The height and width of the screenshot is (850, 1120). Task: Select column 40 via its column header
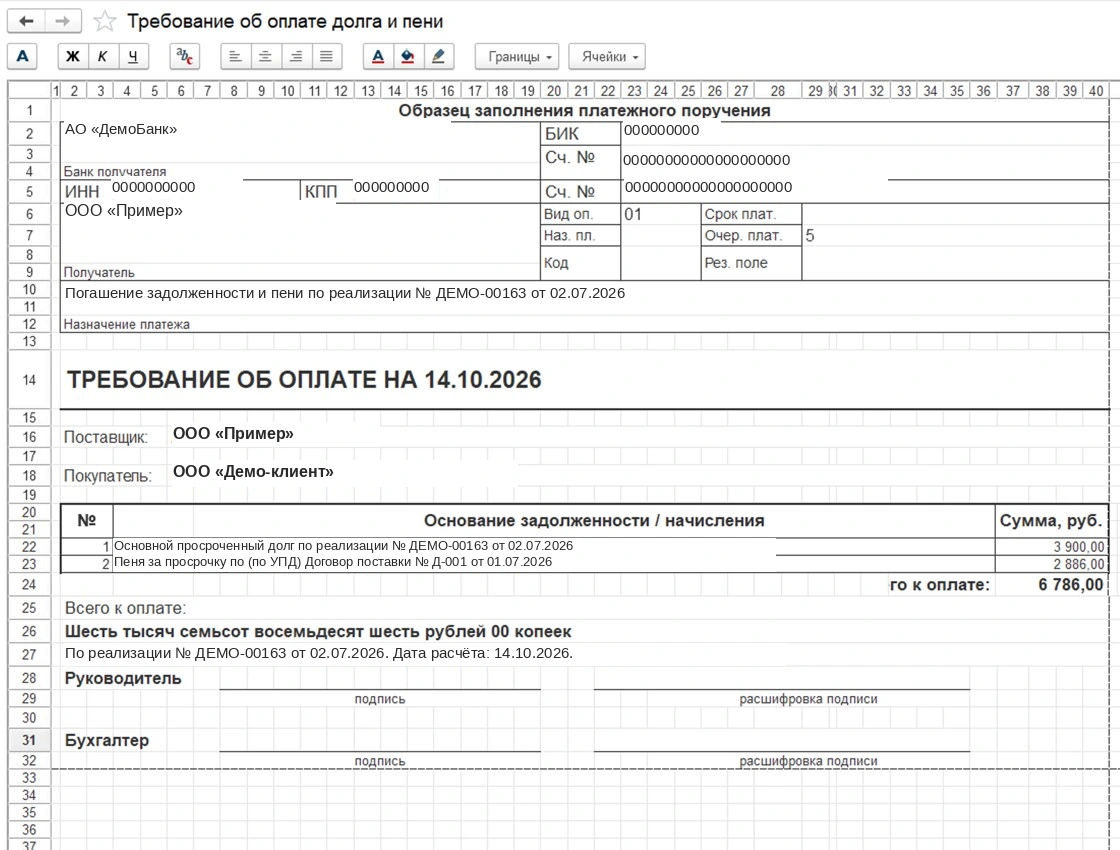coord(1096,91)
